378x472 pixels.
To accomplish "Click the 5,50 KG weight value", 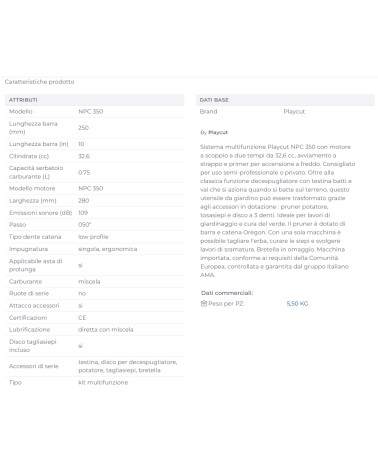I will click(297, 303).
